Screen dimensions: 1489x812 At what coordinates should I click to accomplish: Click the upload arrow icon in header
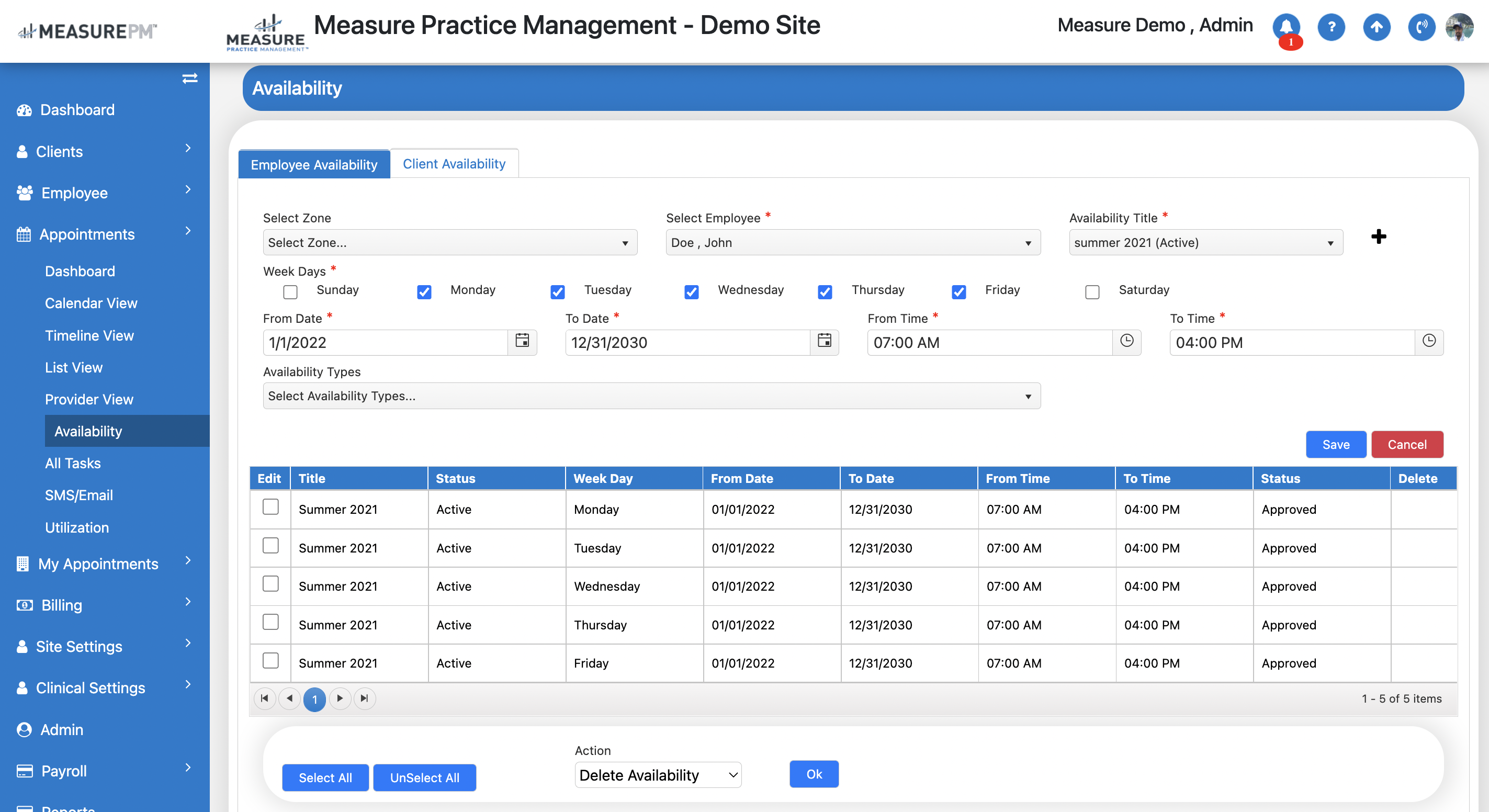pos(1377,27)
